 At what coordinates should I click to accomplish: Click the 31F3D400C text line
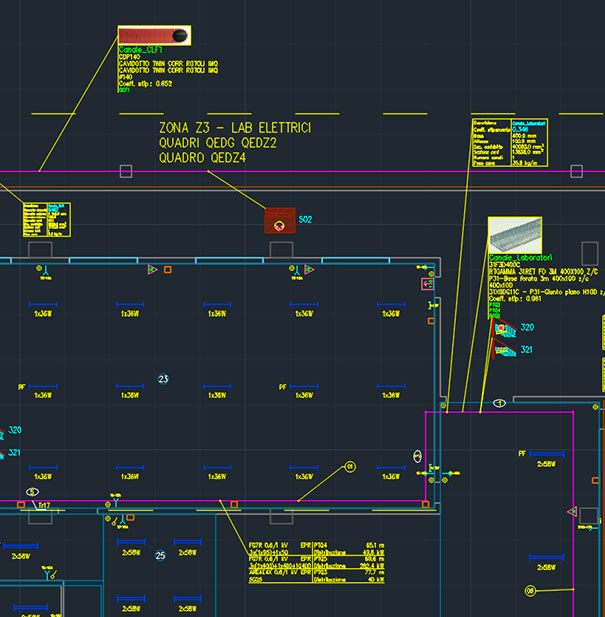pos(504,265)
